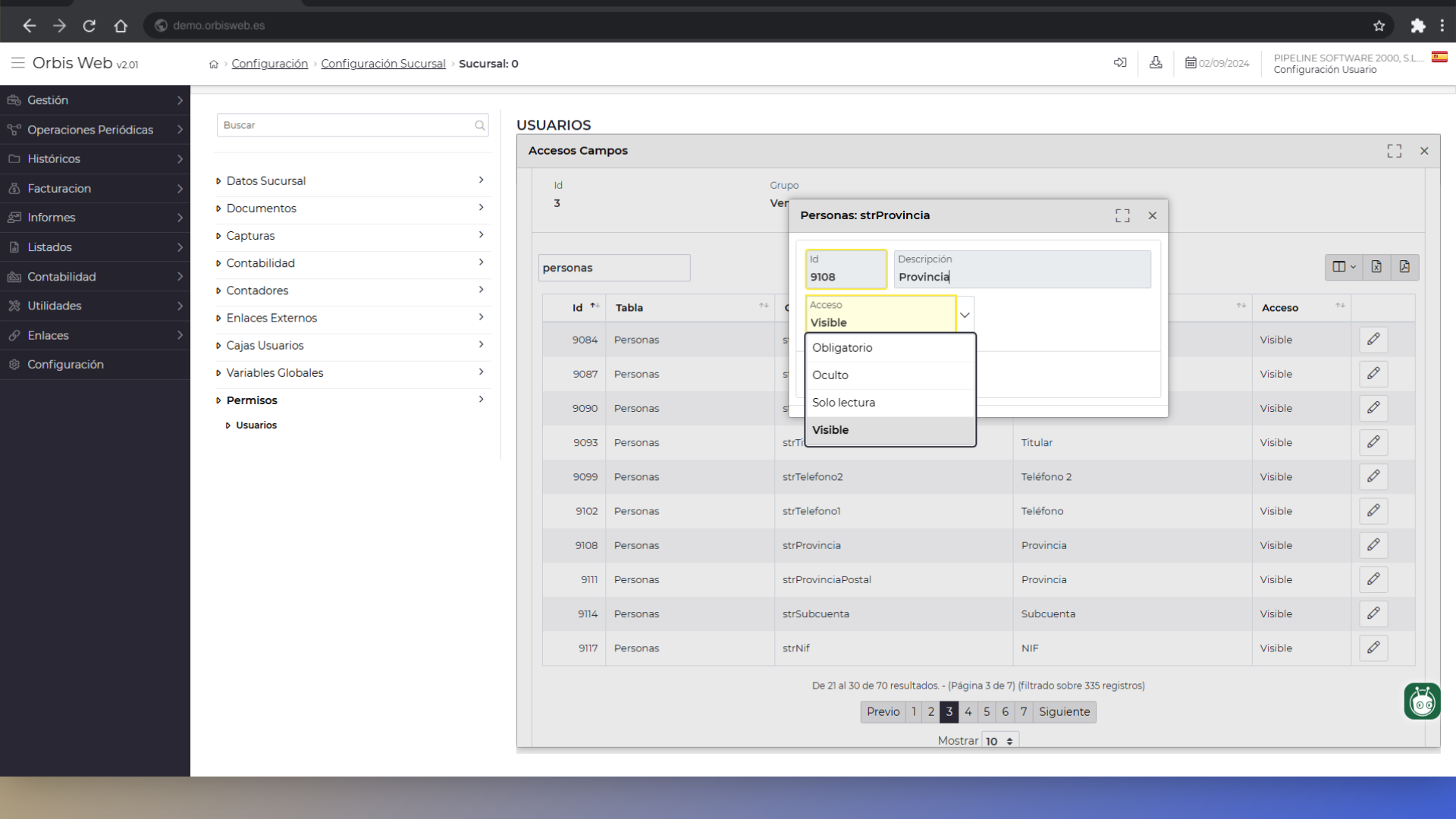Sort table by Id column

click(x=574, y=308)
